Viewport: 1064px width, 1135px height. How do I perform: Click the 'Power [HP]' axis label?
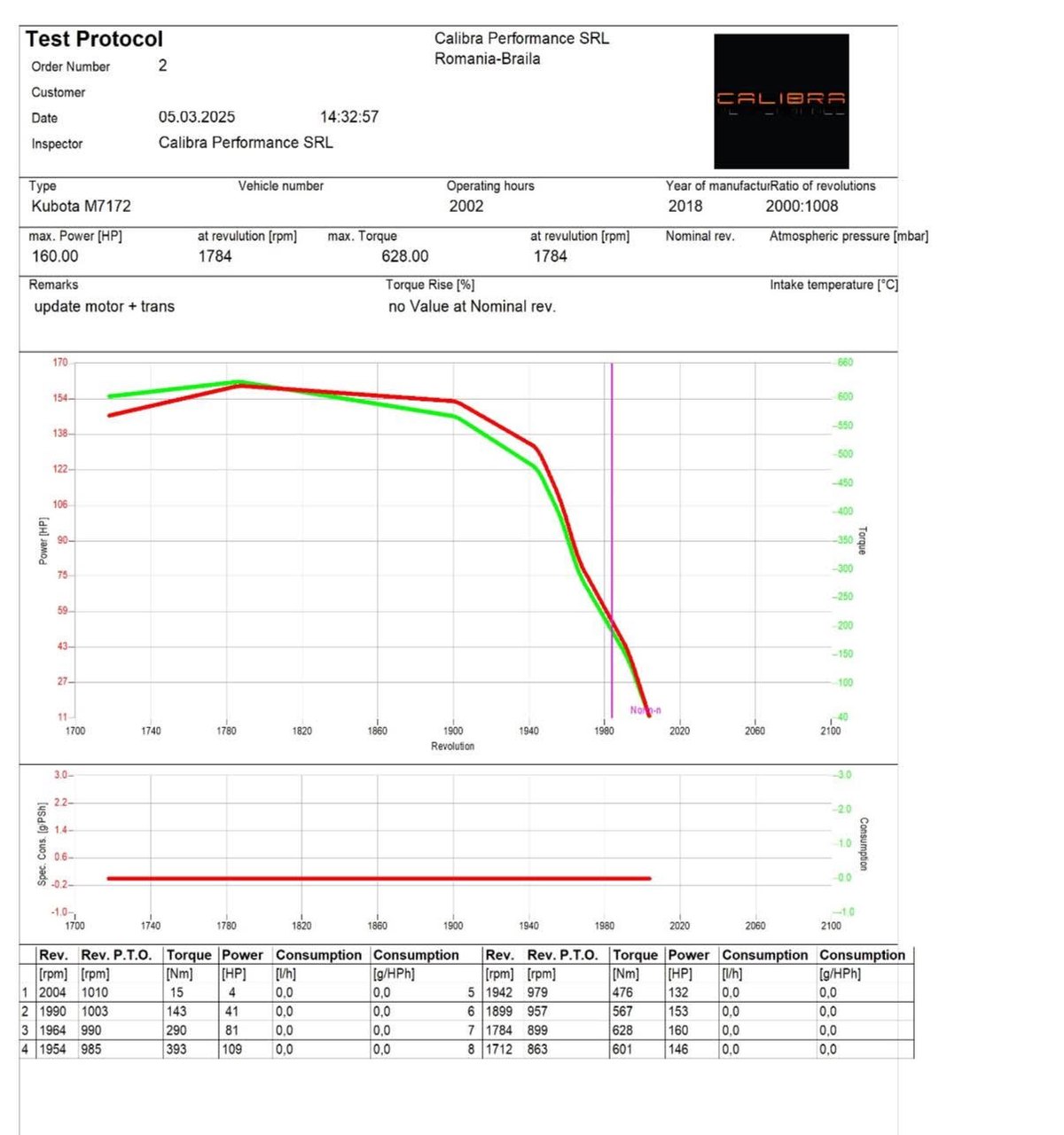click(x=43, y=541)
